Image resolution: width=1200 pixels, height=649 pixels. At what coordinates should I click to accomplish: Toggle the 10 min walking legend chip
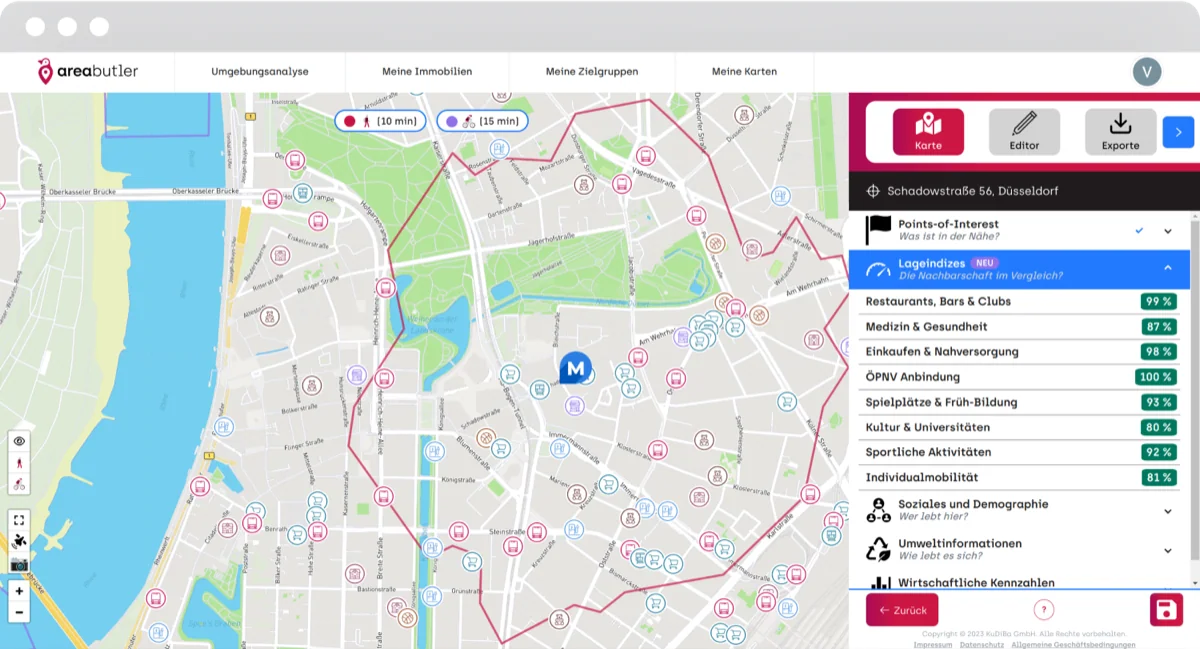[x=381, y=121]
